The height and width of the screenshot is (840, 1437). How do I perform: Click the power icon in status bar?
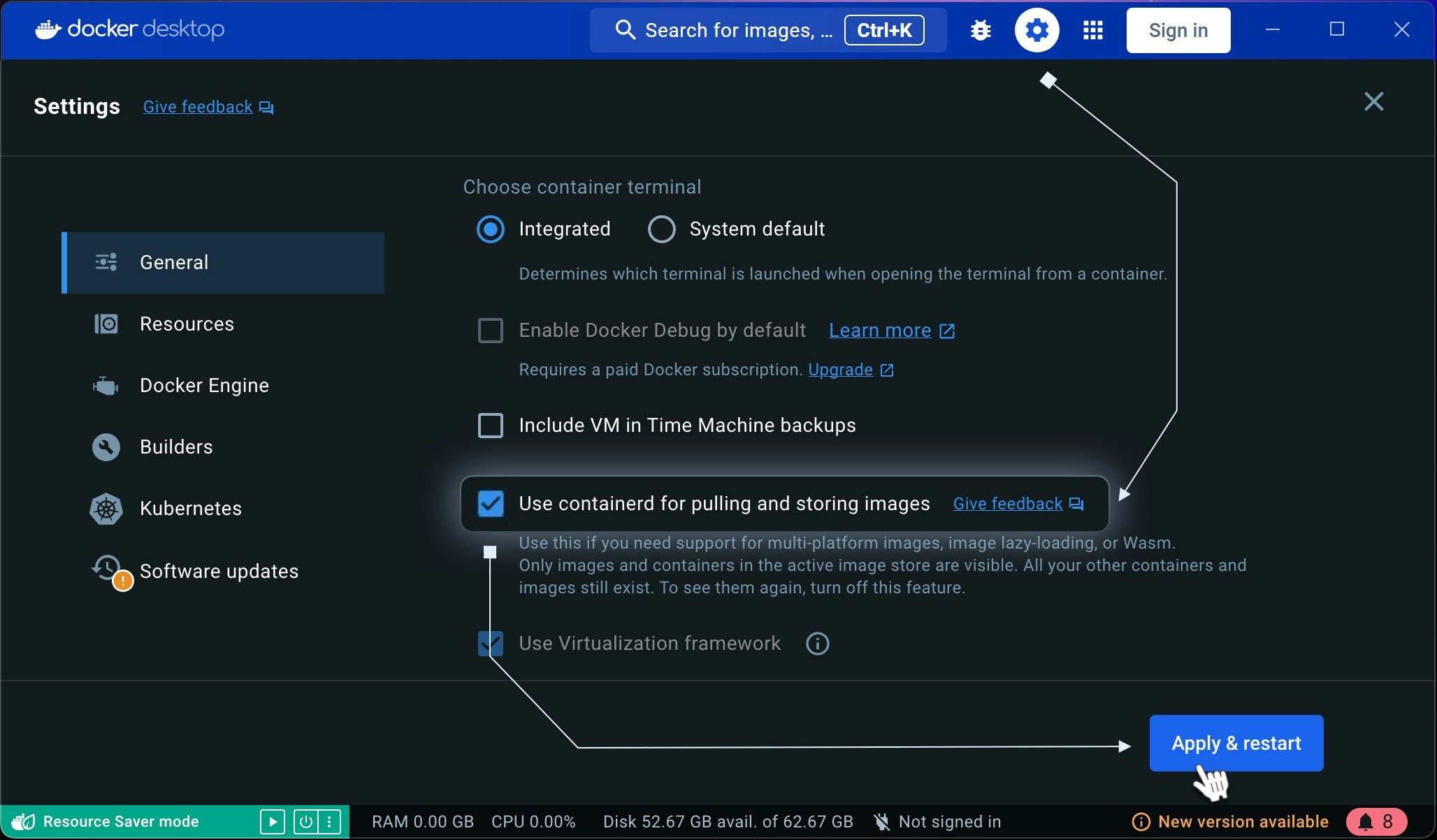(x=305, y=822)
